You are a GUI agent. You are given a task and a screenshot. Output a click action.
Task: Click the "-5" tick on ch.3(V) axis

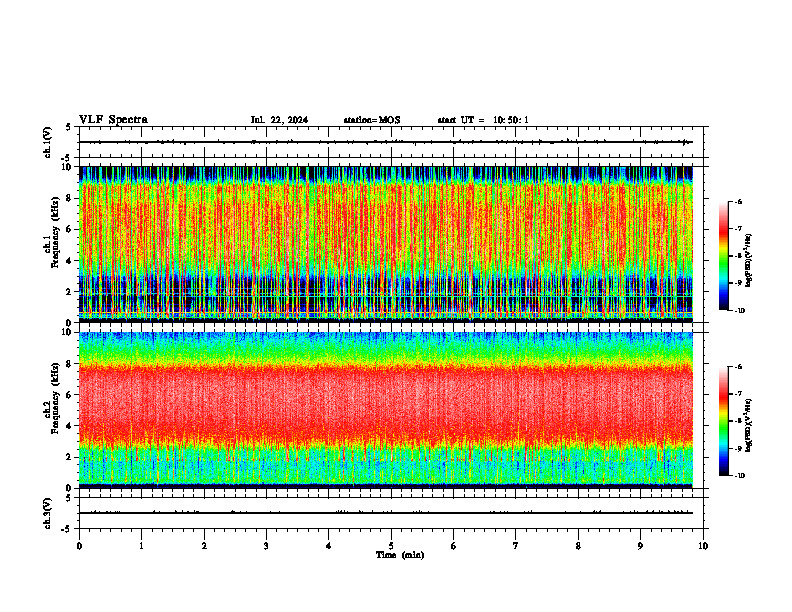[x=67, y=529]
